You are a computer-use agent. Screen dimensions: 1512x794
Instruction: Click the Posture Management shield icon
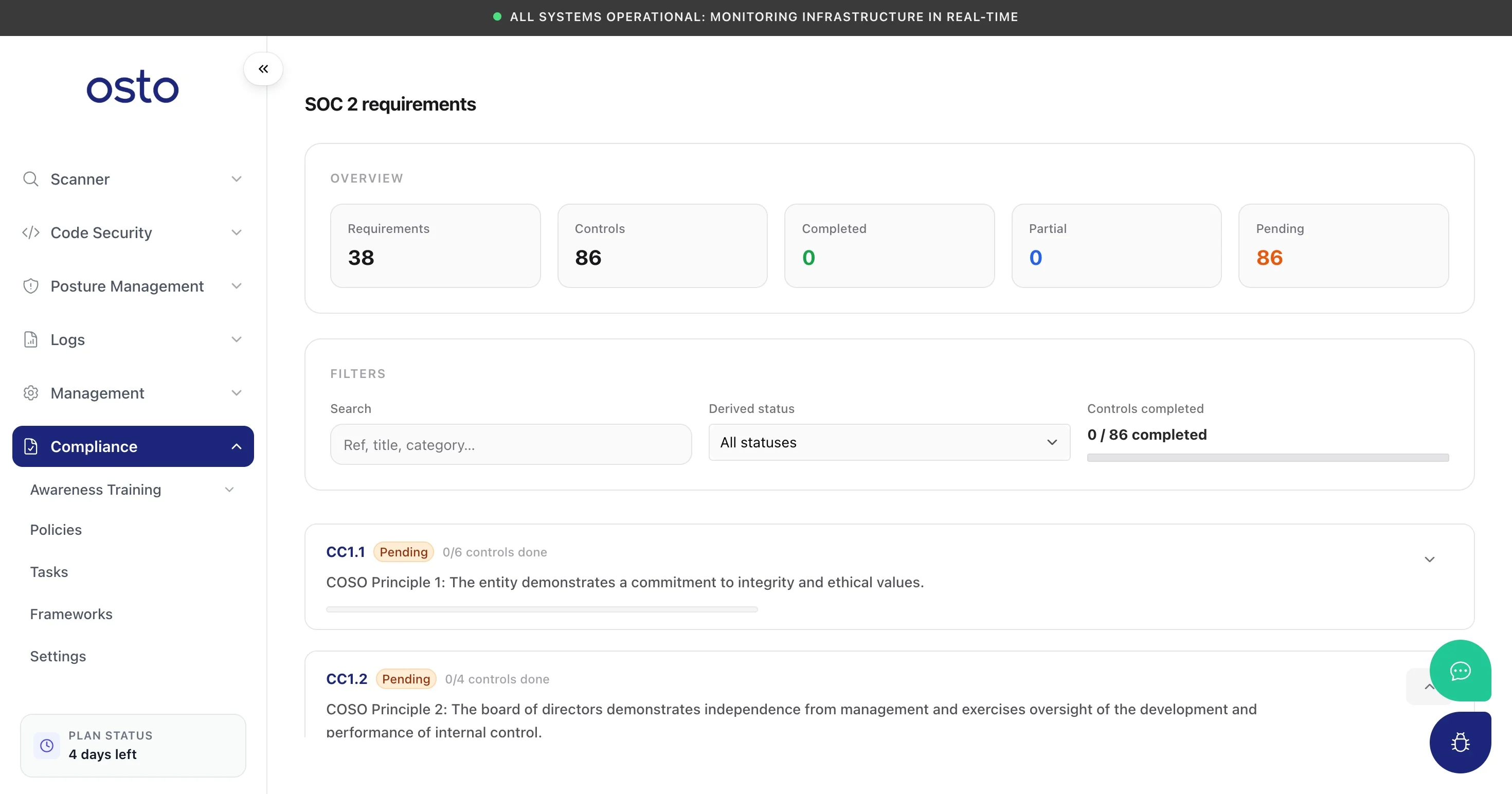[30, 286]
